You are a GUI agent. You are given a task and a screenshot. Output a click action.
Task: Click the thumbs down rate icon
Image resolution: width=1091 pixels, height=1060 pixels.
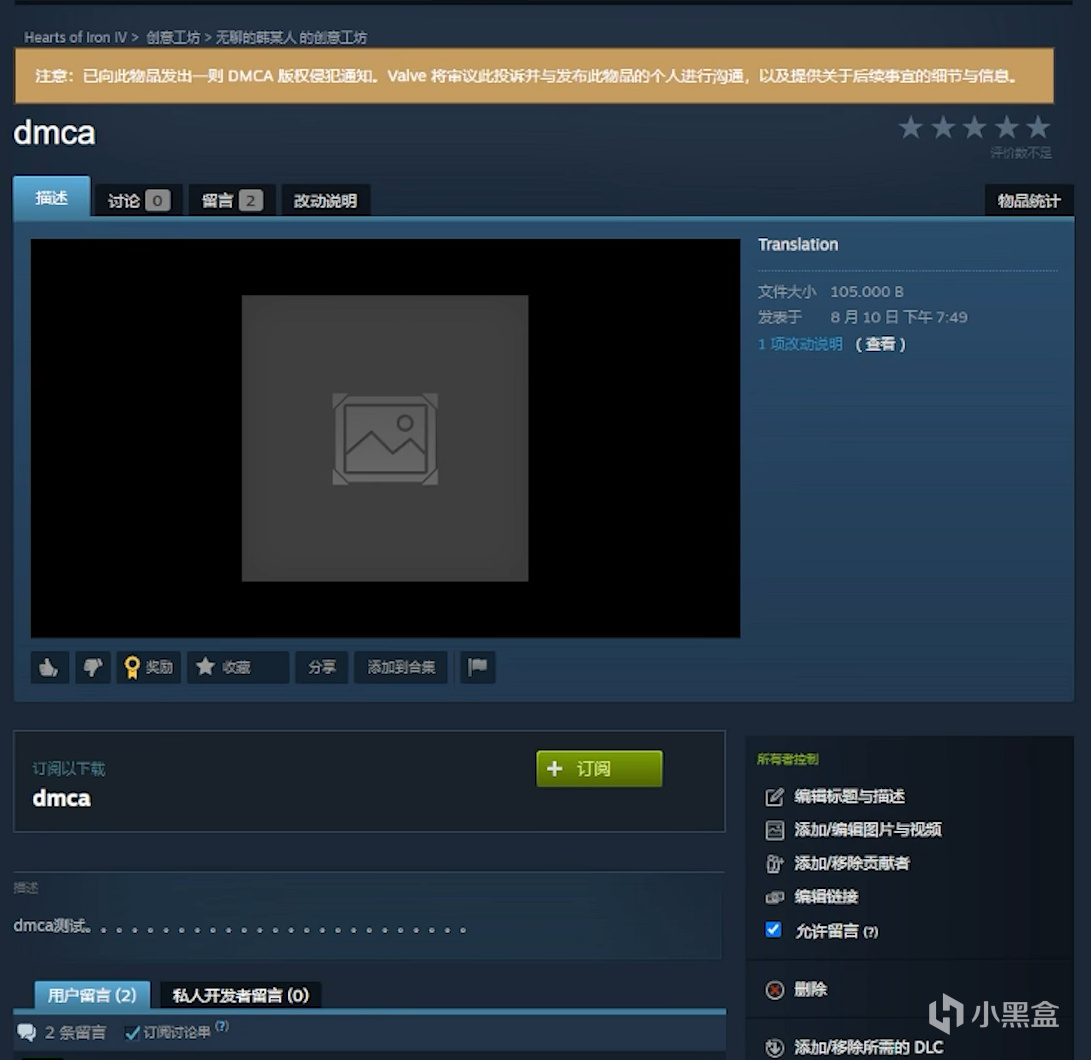pos(93,667)
